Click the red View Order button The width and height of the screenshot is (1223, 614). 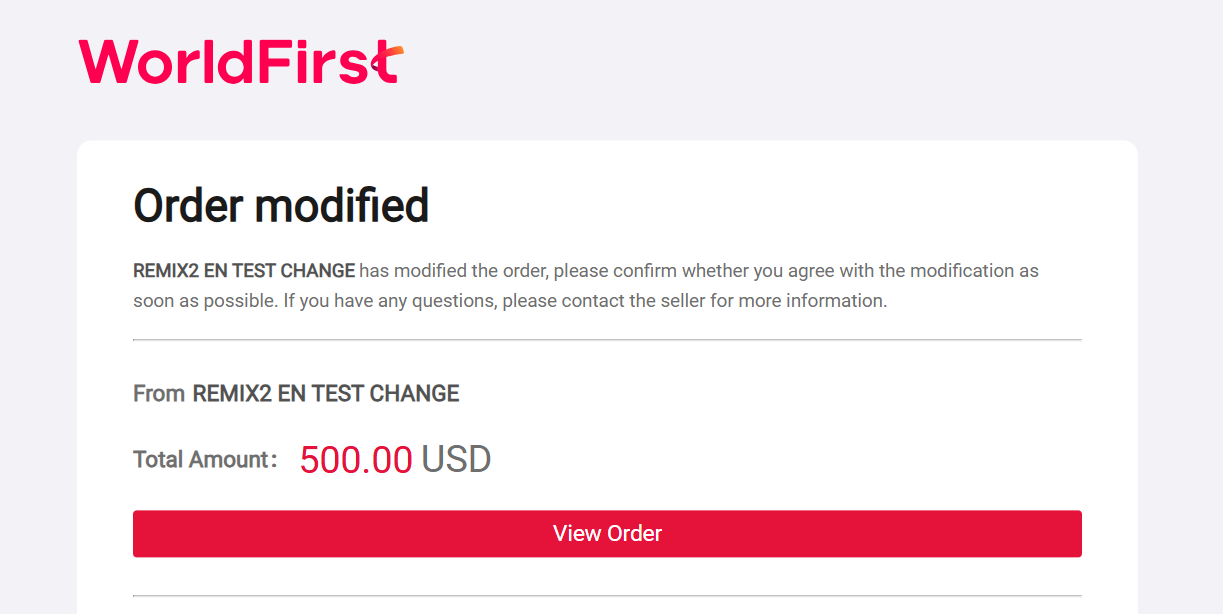point(607,533)
